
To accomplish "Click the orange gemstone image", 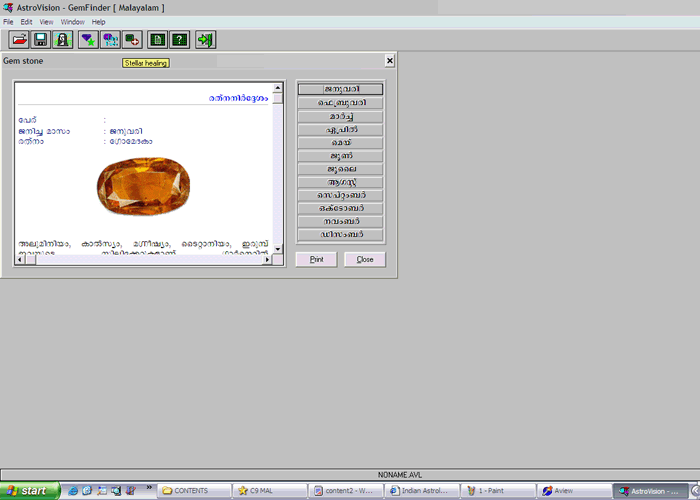I will (x=143, y=186).
